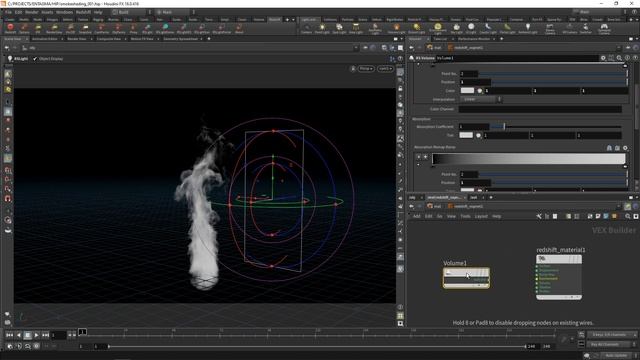Open the shelf set options arrow after Redshift tab

point(293,19)
